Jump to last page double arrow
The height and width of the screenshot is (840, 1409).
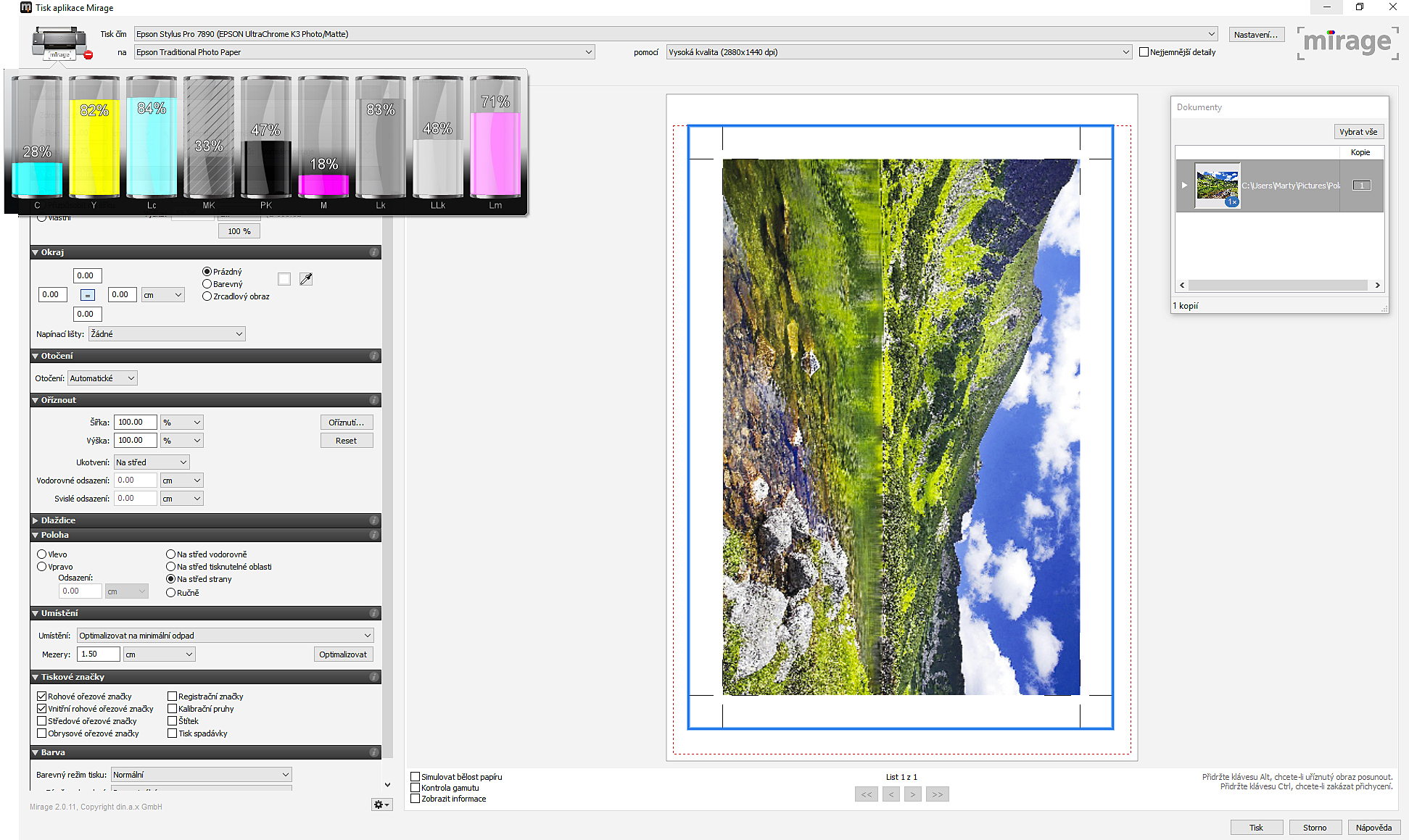point(938,794)
